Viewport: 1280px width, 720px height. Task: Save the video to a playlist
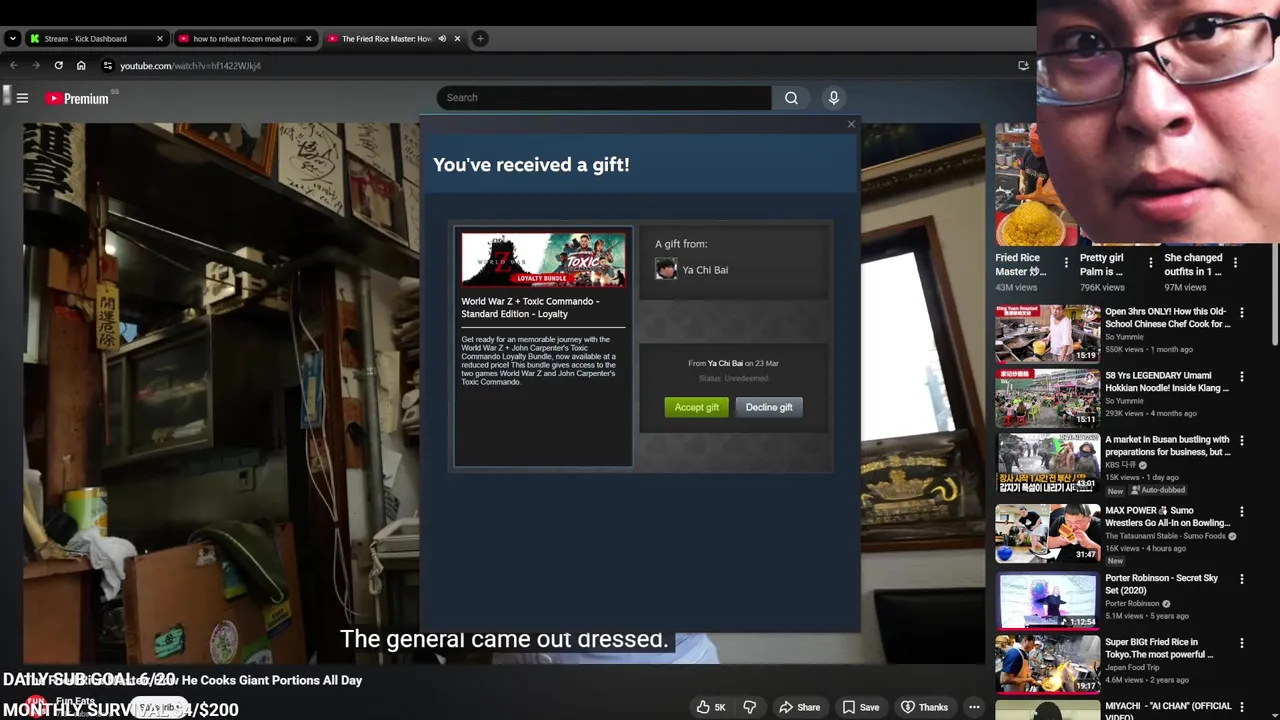click(x=860, y=707)
